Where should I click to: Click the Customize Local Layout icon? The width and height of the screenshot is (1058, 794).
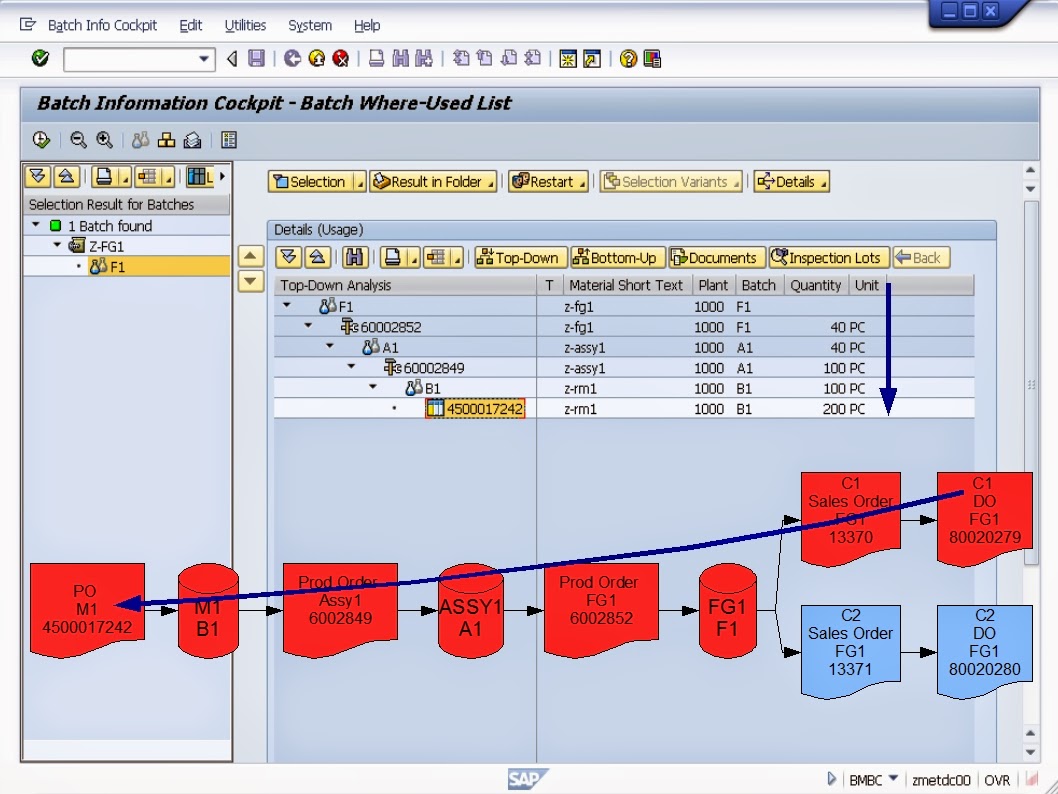(652, 59)
